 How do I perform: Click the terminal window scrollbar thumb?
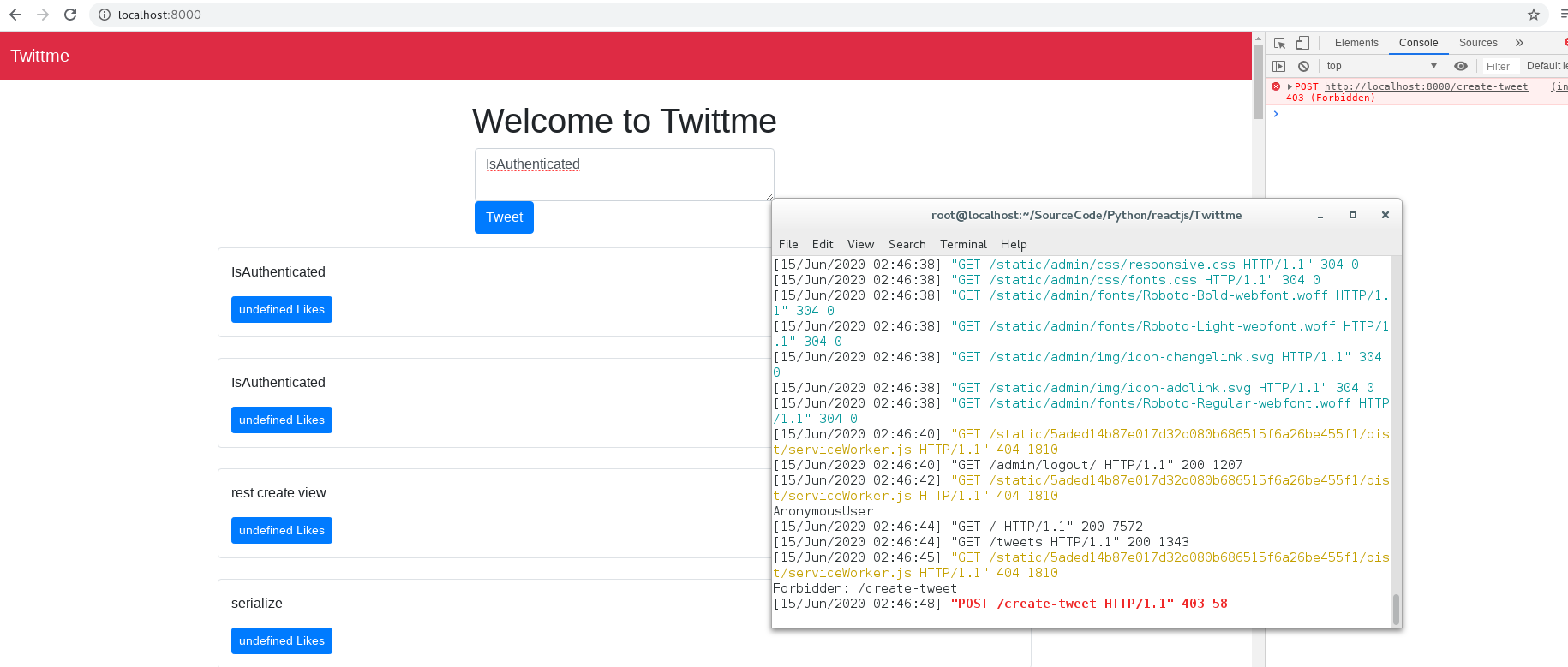coord(1396,610)
